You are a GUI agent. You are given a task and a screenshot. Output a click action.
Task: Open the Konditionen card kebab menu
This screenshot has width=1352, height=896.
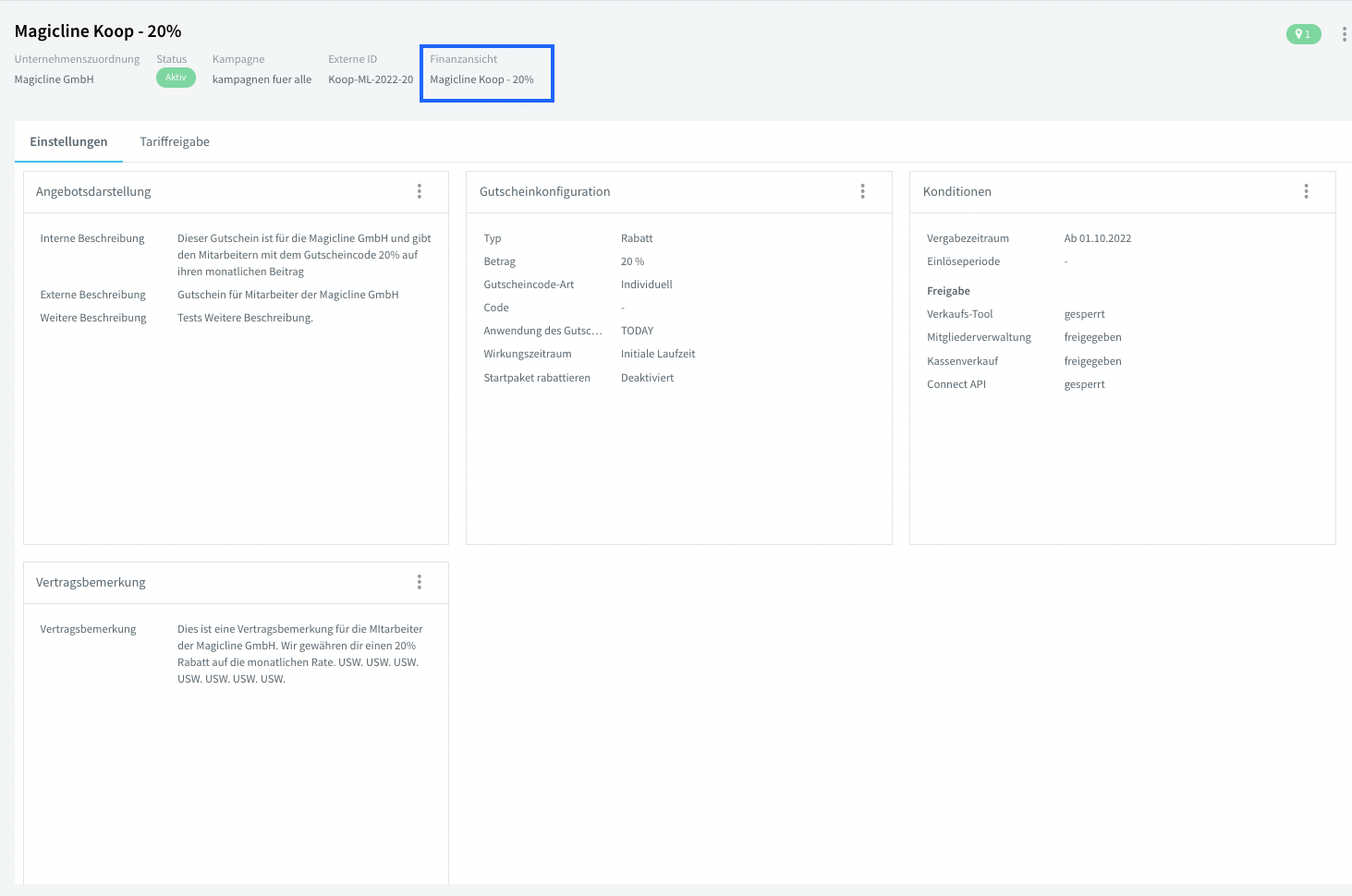coord(1307,191)
